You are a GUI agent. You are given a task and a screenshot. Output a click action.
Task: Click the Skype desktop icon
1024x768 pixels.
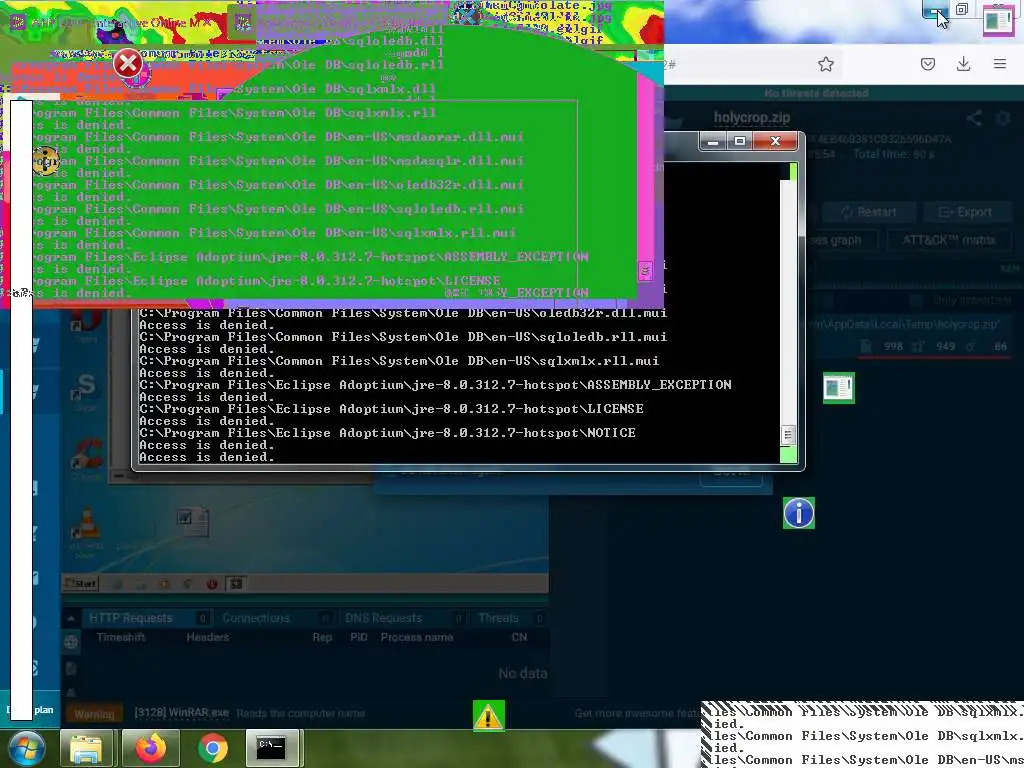tap(86, 389)
